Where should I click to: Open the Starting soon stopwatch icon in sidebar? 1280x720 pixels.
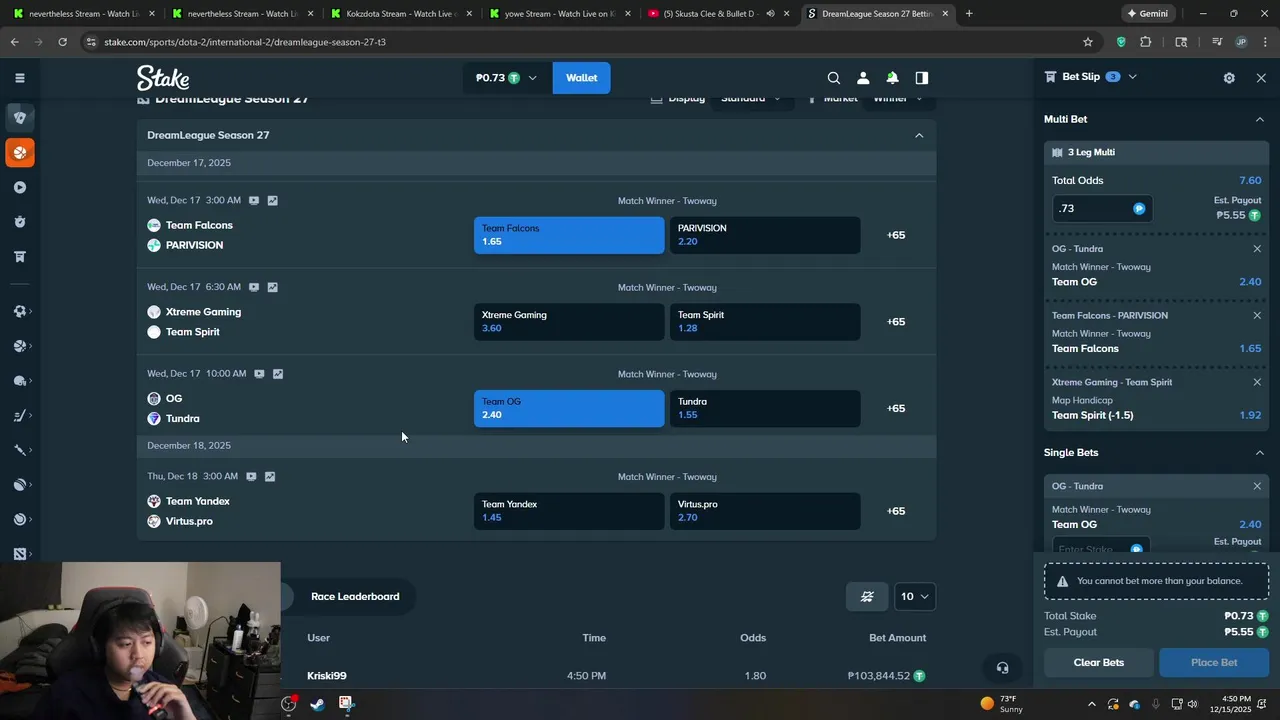19,222
